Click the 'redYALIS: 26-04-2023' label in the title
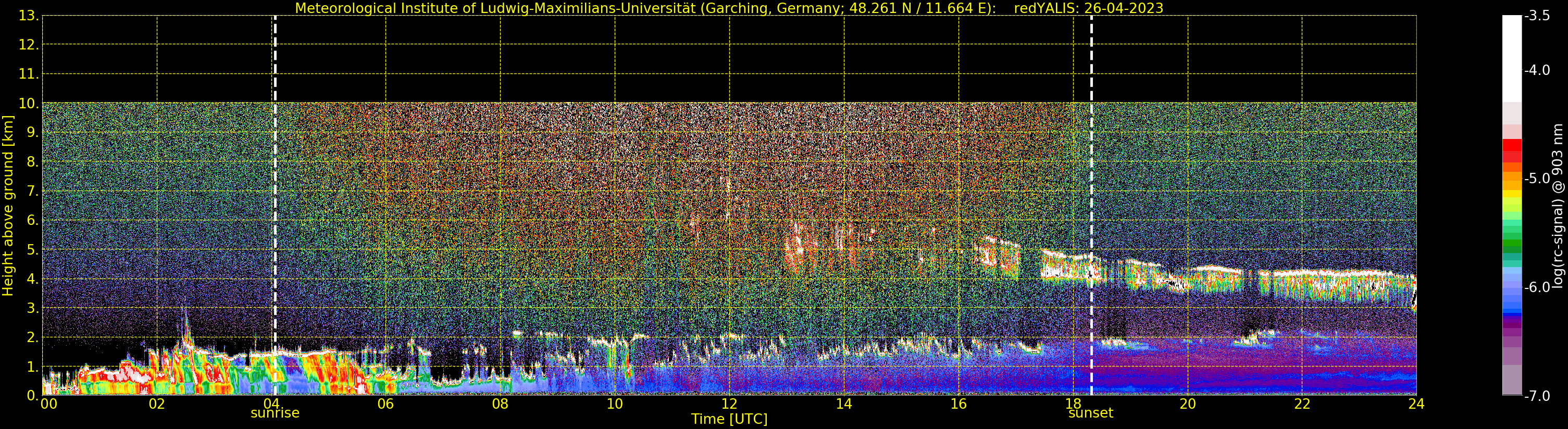This screenshot has height=429, width=1568. tap(1089, 8)
